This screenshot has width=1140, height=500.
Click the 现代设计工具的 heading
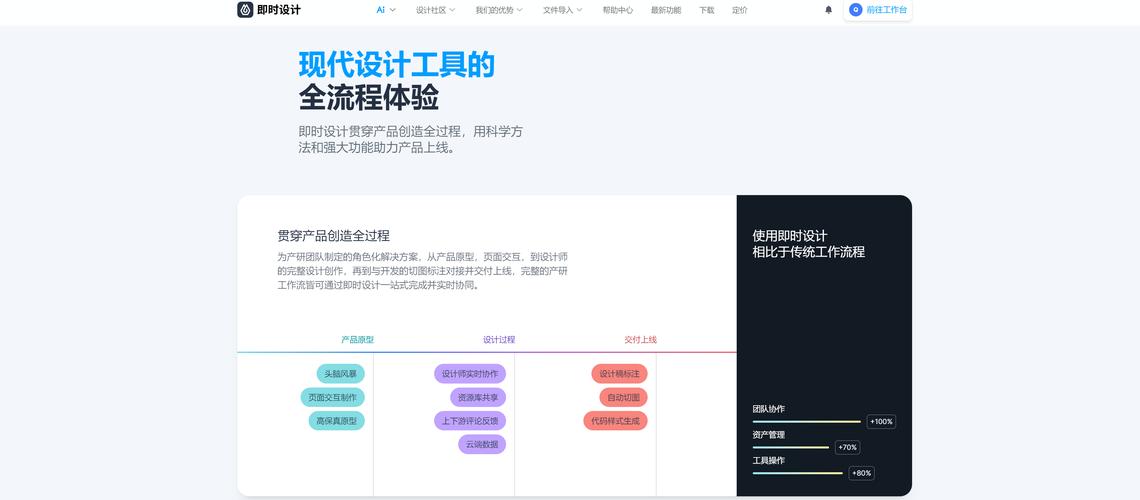[x=397, y=65]
